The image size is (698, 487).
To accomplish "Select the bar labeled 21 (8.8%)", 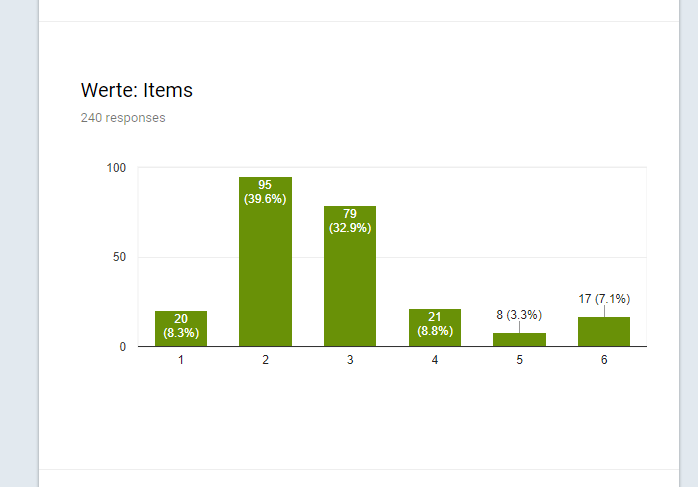I will [x=435, y=327].
